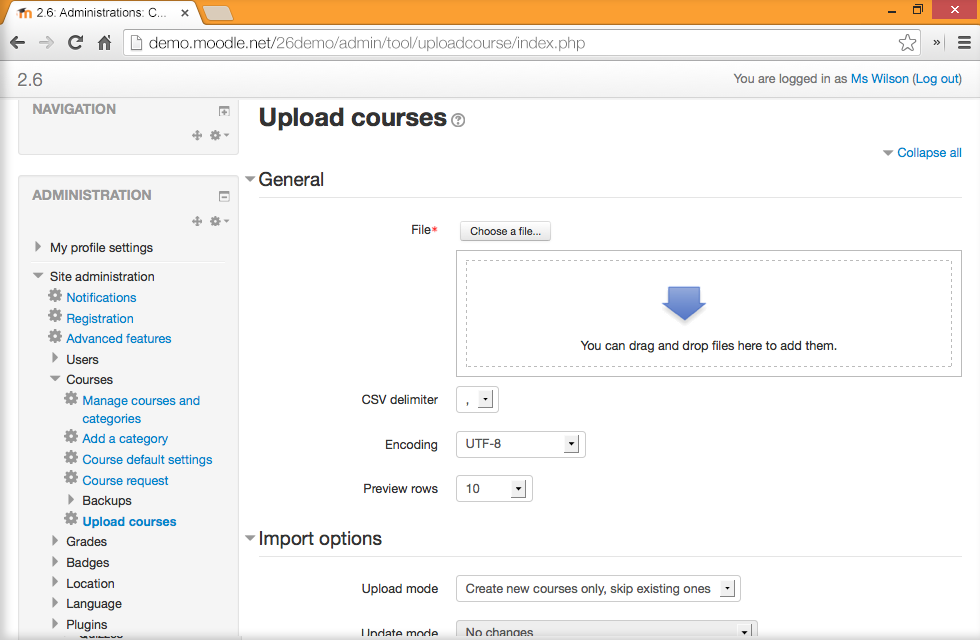
Task: Open the Chrome menu icon
Action: tap(963, 43)
